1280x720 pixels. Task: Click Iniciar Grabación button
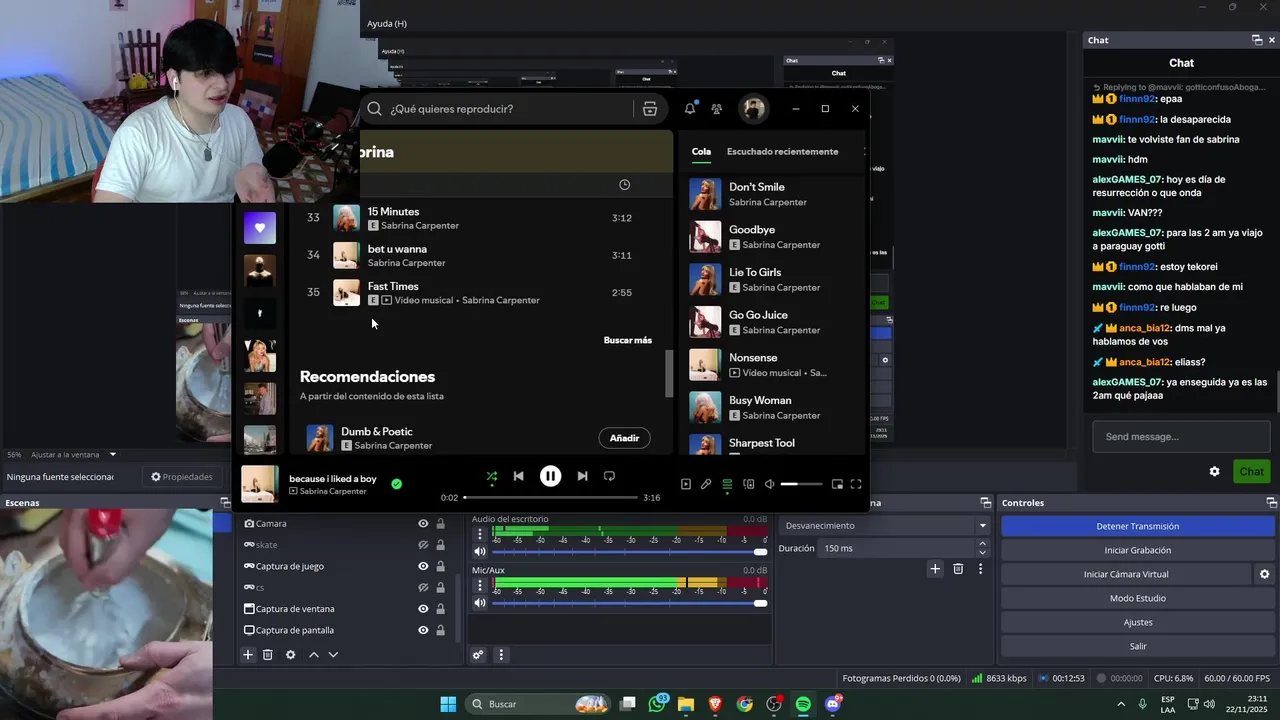(x=1138, y=550)
